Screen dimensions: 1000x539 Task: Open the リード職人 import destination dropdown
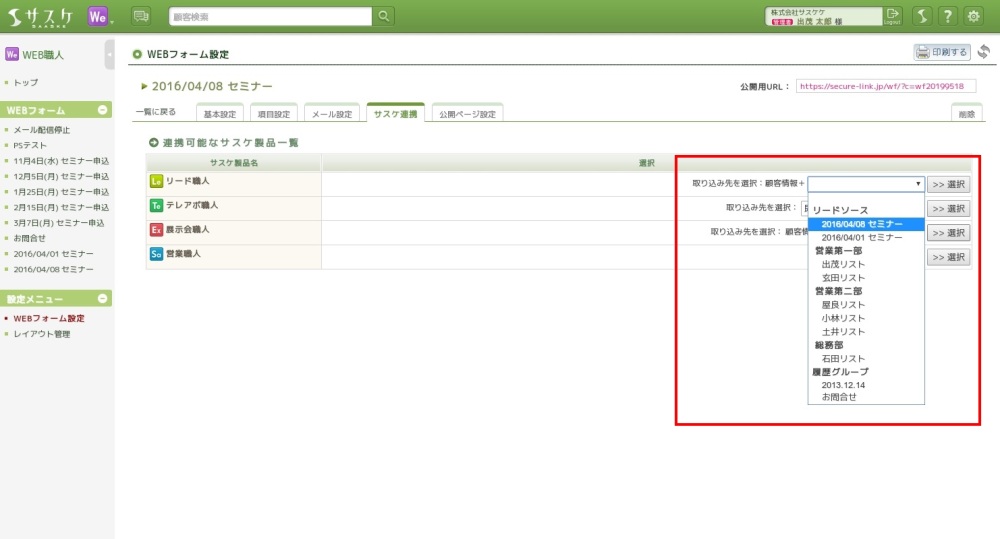point(866,184)
